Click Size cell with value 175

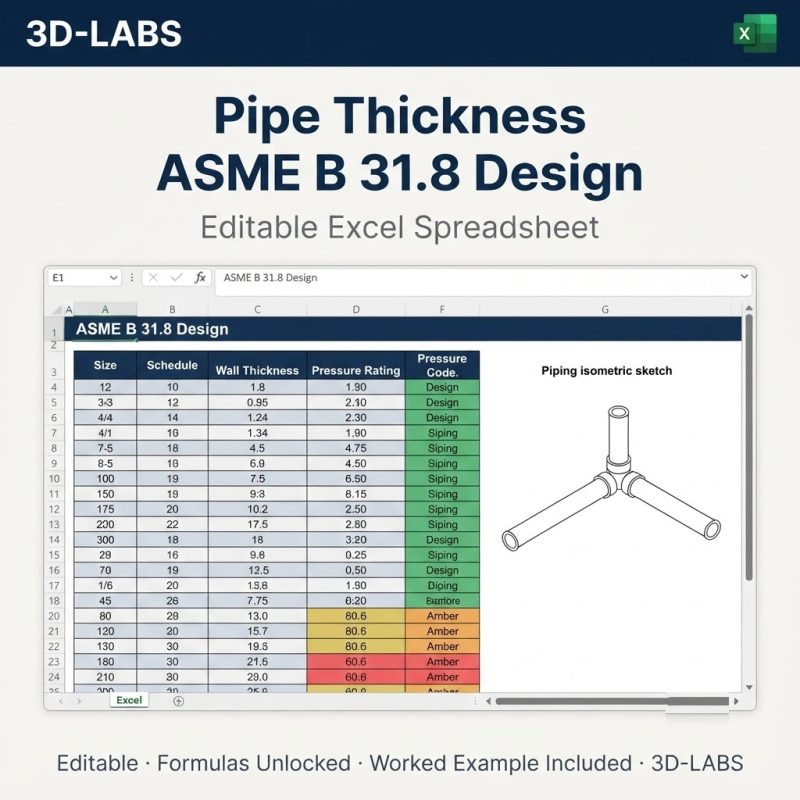[105, 509]
